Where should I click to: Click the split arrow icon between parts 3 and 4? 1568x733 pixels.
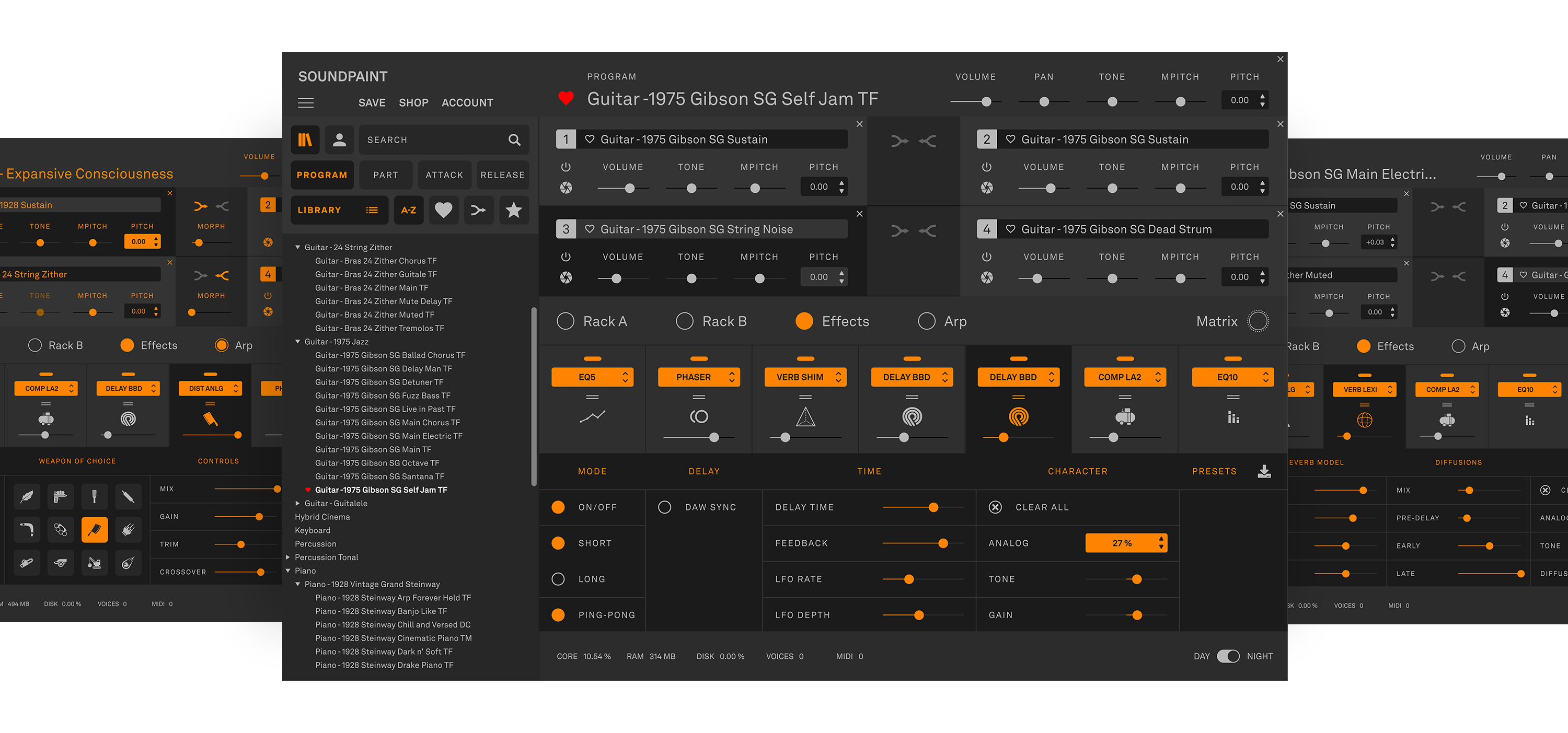pos(928,231)
